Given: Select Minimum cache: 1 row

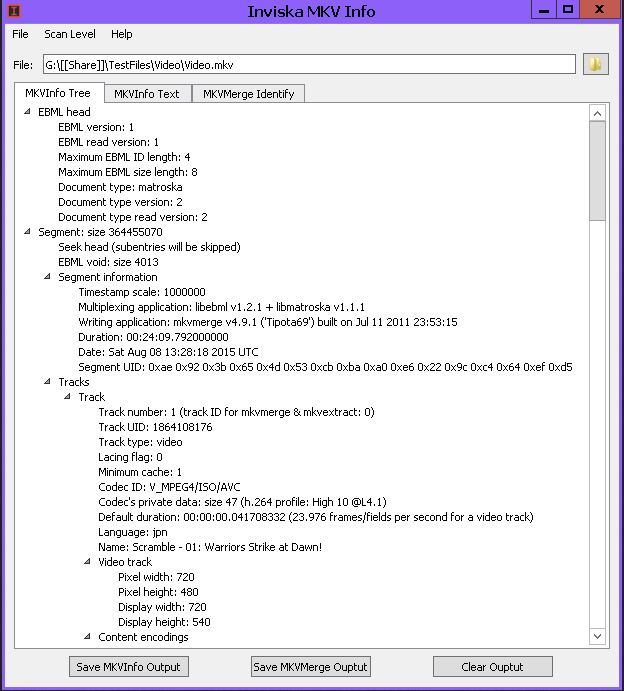Looking at the screenshot, I should point(140,472).
